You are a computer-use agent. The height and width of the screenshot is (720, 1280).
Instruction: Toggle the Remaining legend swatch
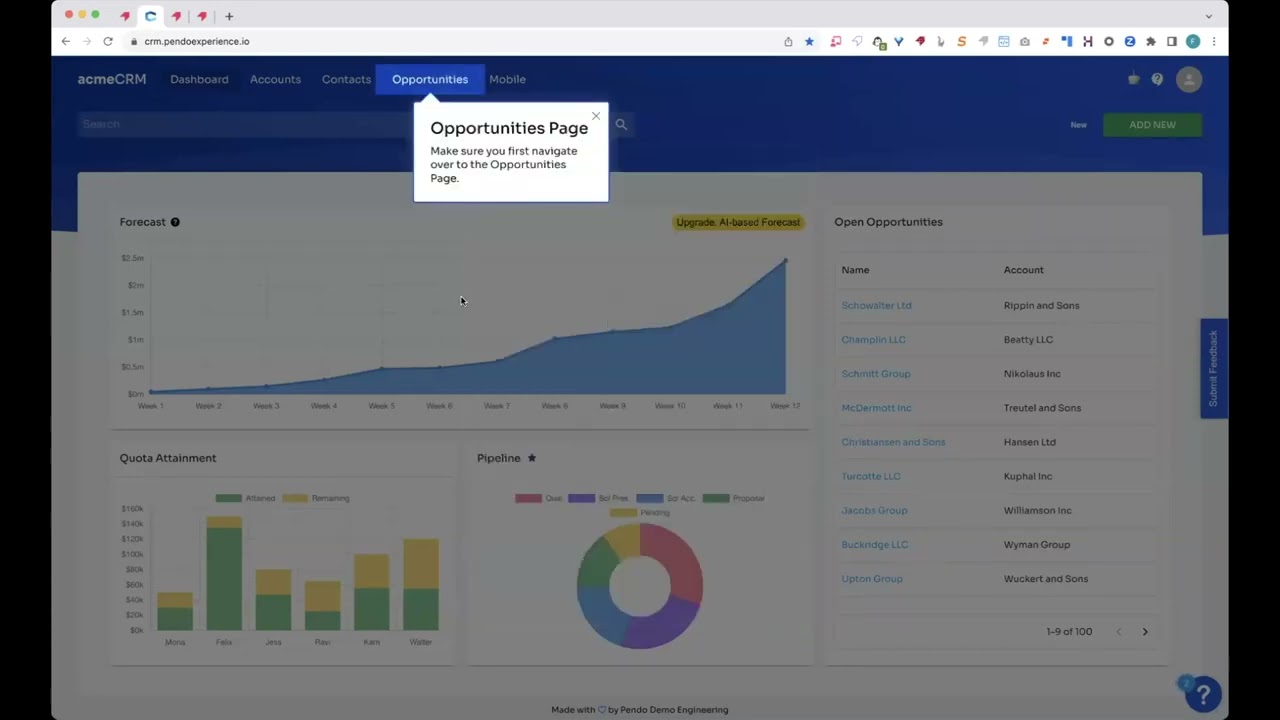coord(294,498)
